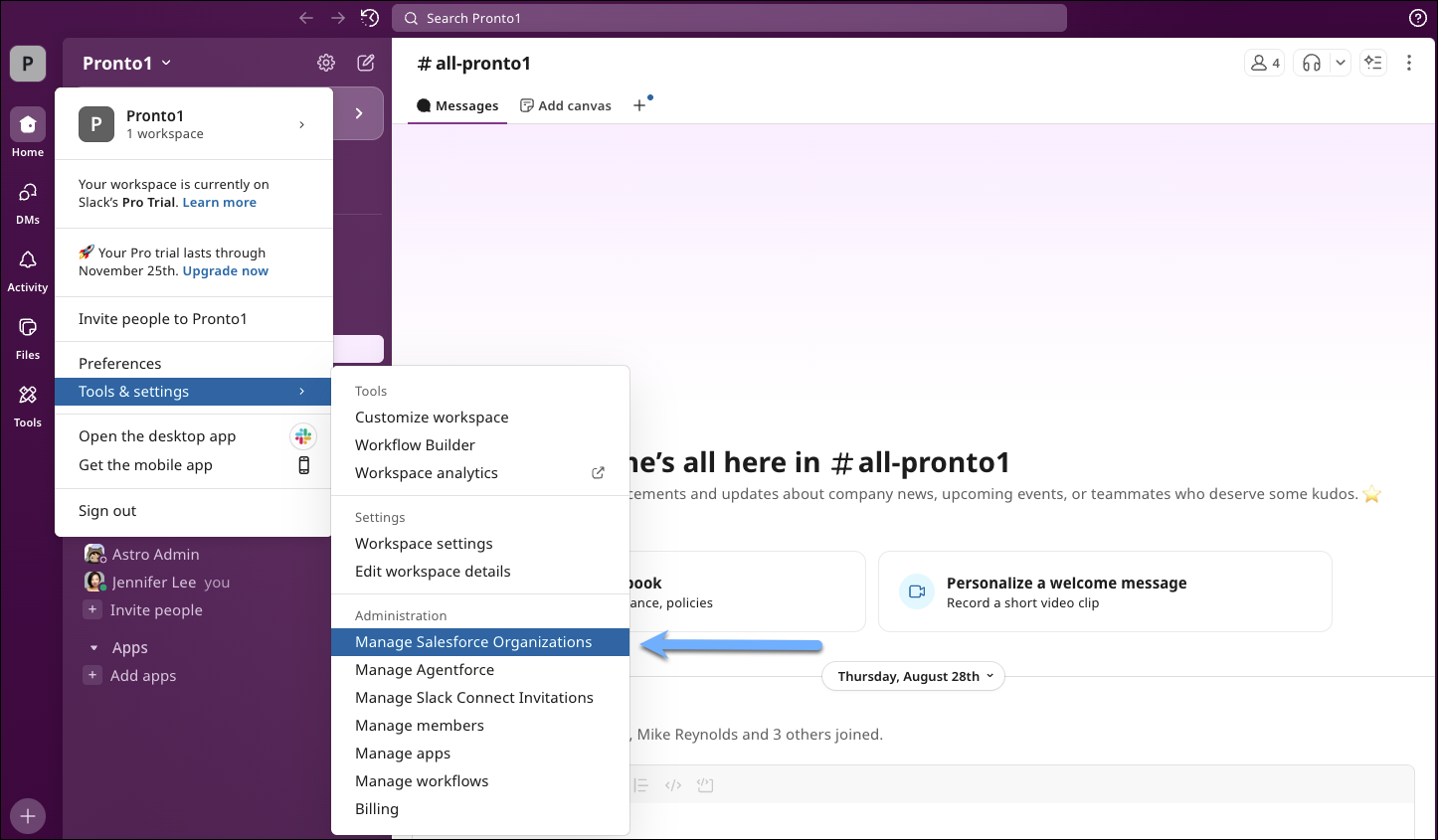This screenshot has width=1438, height=840.
Task: Open workspace settings with the gear icon
Action: [326, 62]
